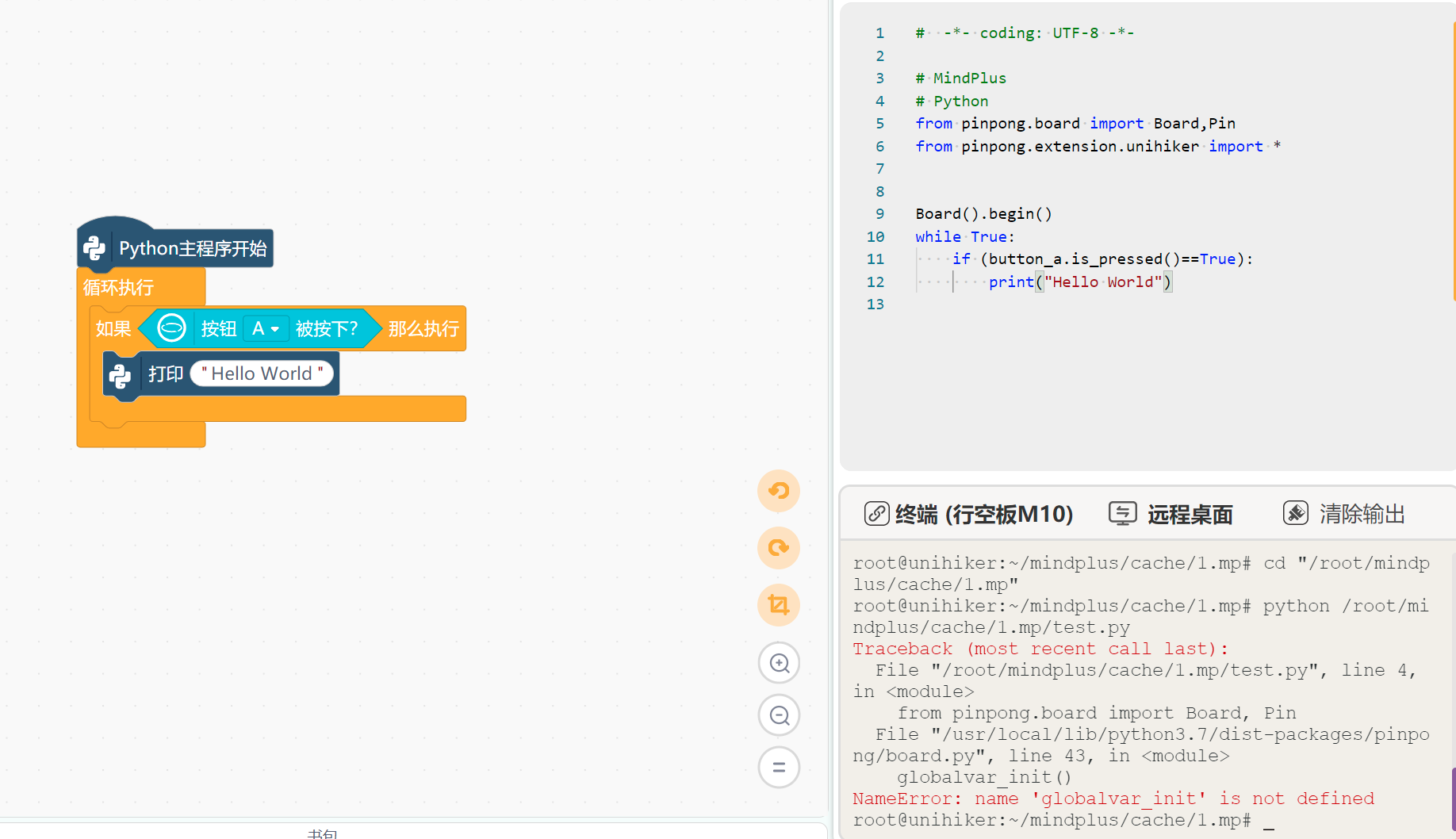Click the orange crop screenshot icon
The height and width of the screenshot is (839, 1456).
tap(779, 605)
